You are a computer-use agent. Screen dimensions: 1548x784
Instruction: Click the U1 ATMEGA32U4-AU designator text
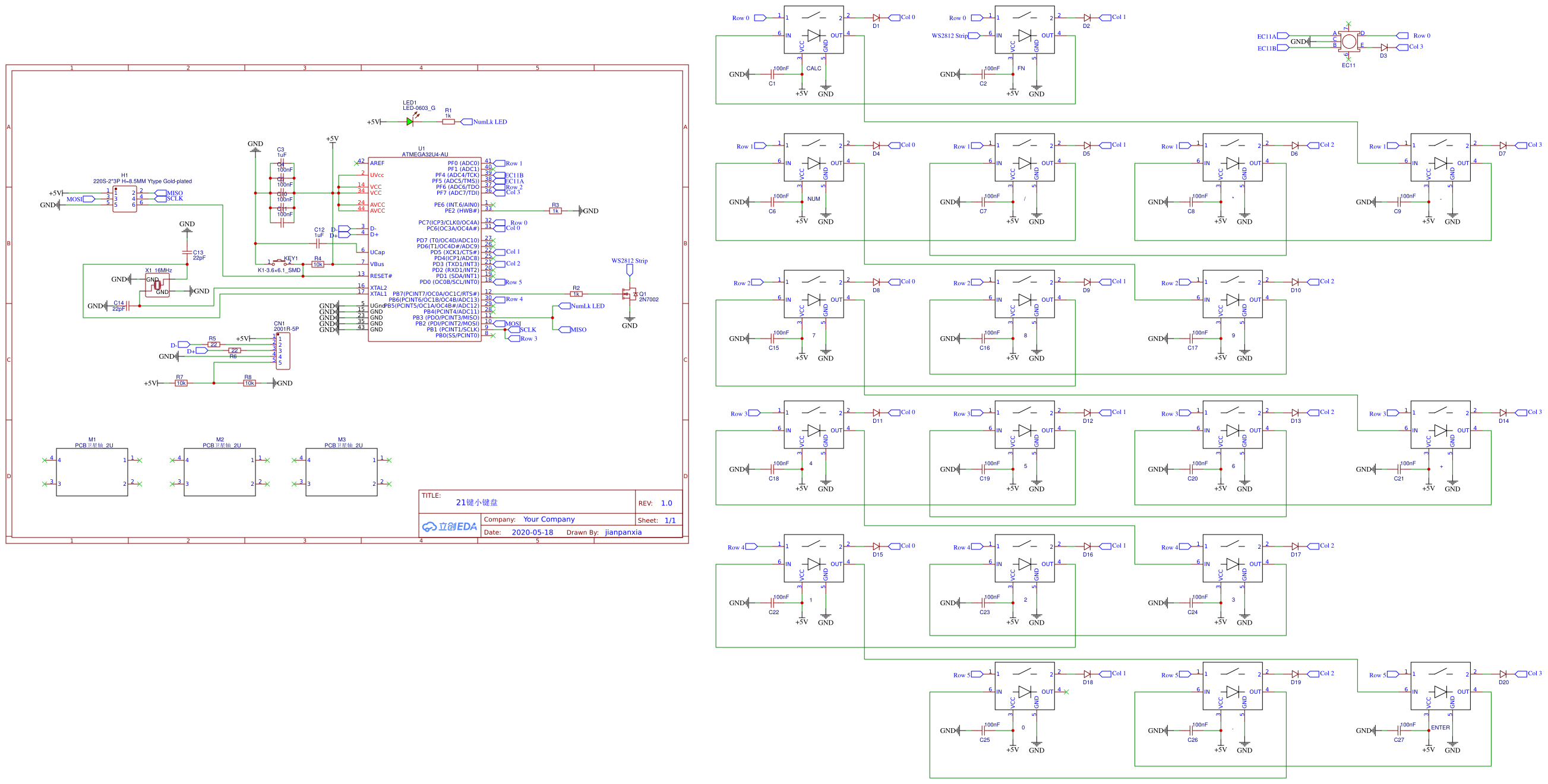tap(425, 151)
